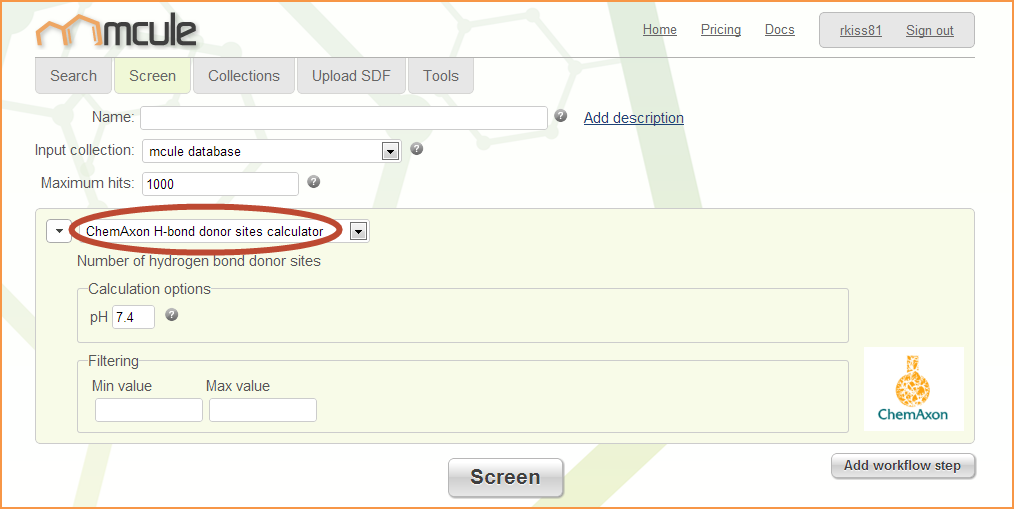The height and width of the screenshot is (509, 1014).
Task: Open the Input collection dropdown
Action: (x=391, y=151)
